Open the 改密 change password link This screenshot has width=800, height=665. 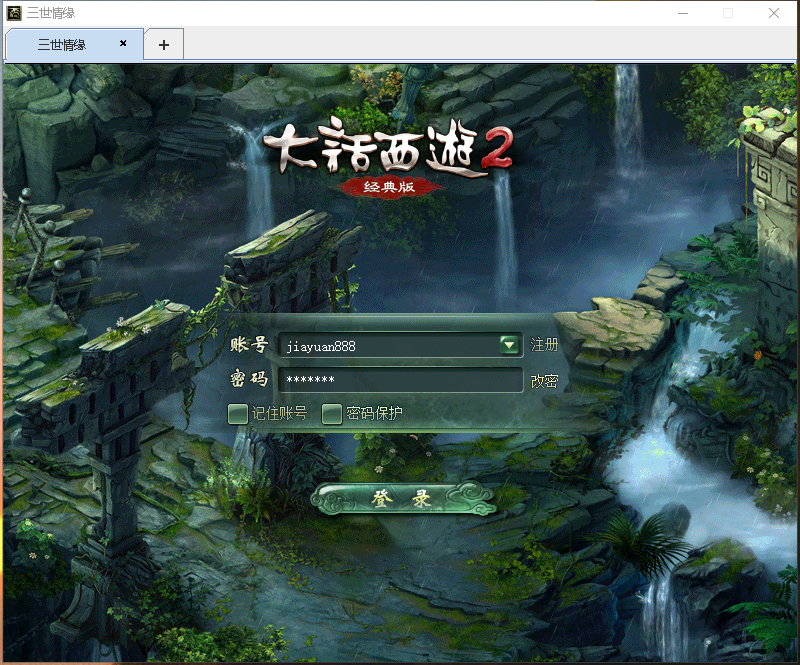[x=544, y=381]
